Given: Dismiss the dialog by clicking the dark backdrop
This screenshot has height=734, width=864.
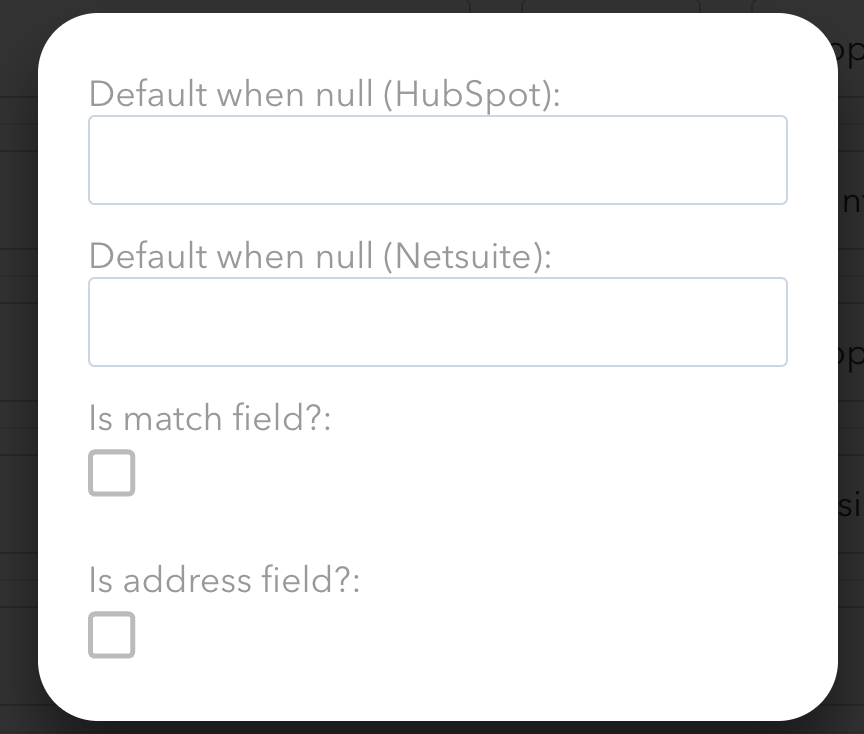Looking at the screenshot, I should point(18,400).
